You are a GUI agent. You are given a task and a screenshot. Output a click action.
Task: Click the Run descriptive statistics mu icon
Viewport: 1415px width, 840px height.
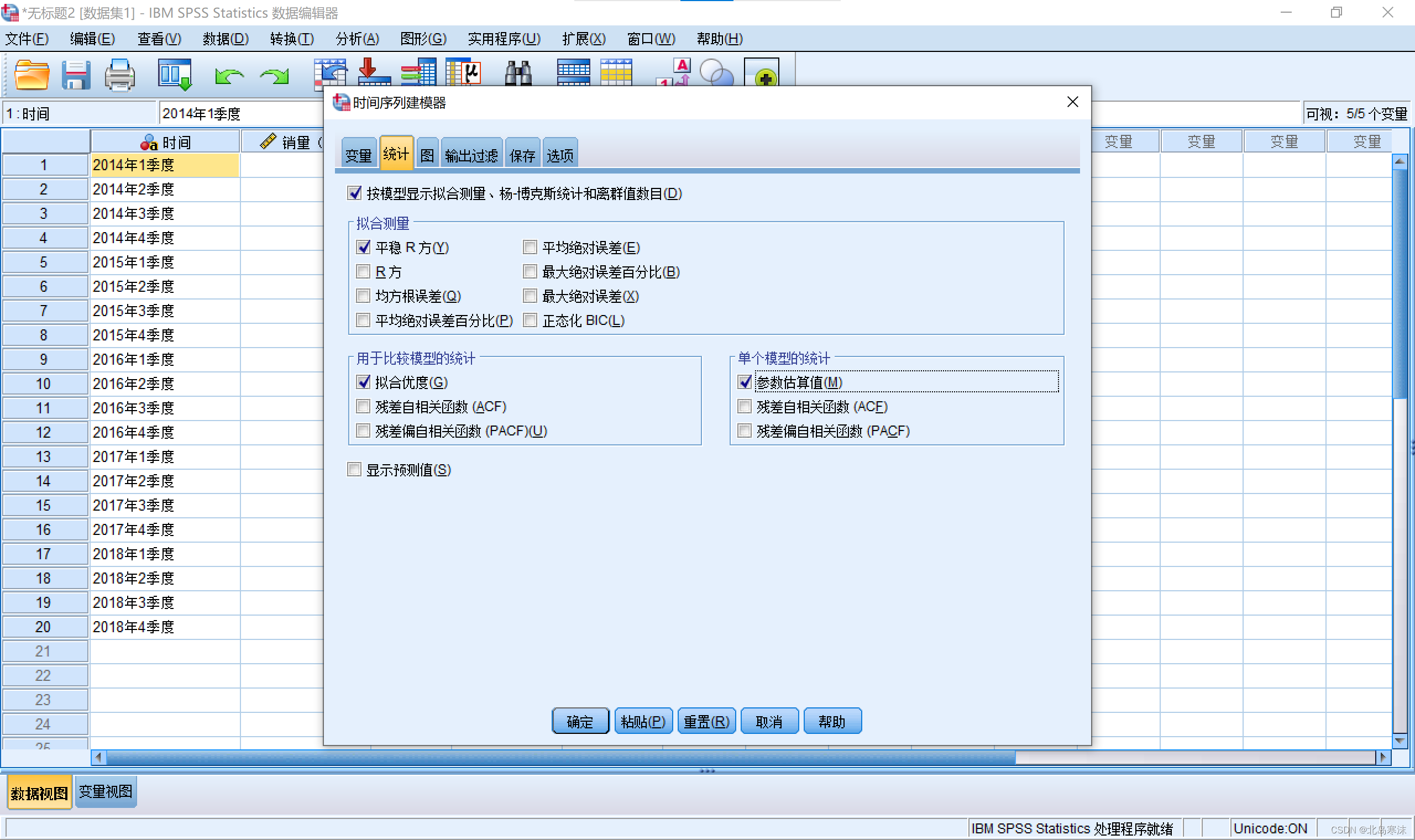(464, 73)
